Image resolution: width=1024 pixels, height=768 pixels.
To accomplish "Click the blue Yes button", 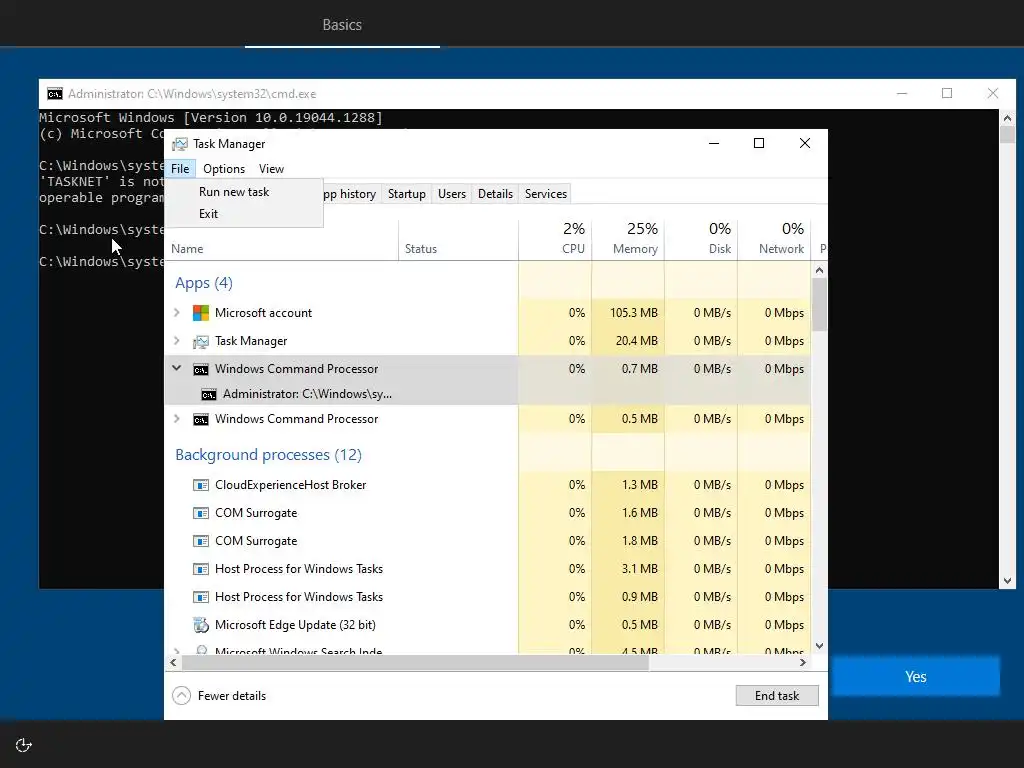I will (916, 677).
